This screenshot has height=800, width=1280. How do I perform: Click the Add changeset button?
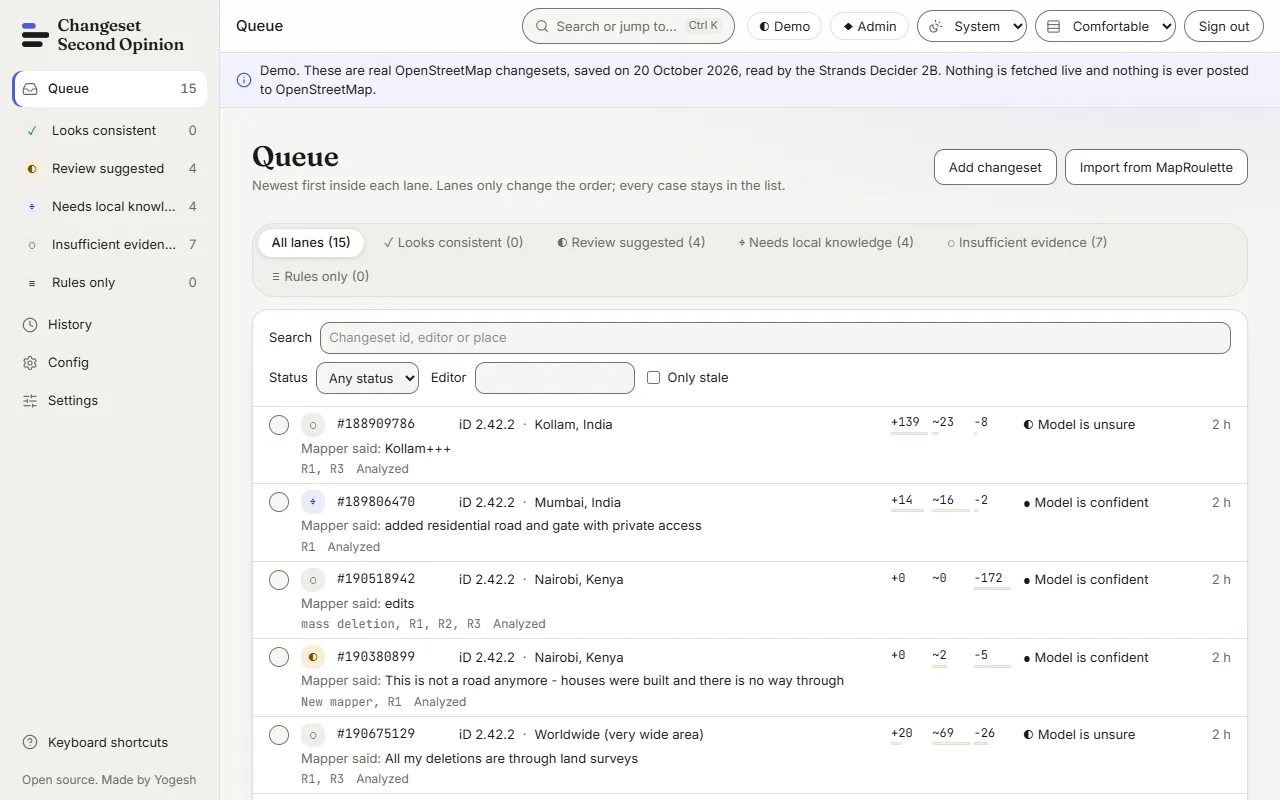click(995, 167)
